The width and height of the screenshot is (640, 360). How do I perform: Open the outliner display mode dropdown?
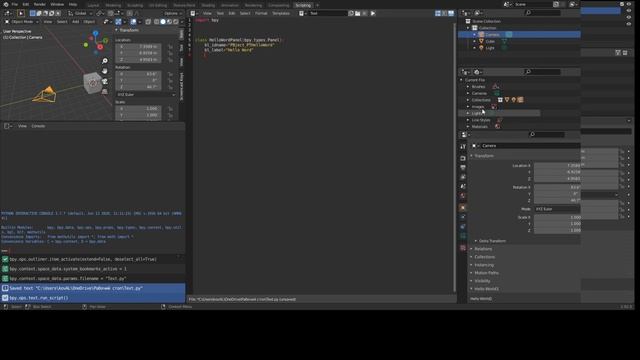tap(478, 13)
